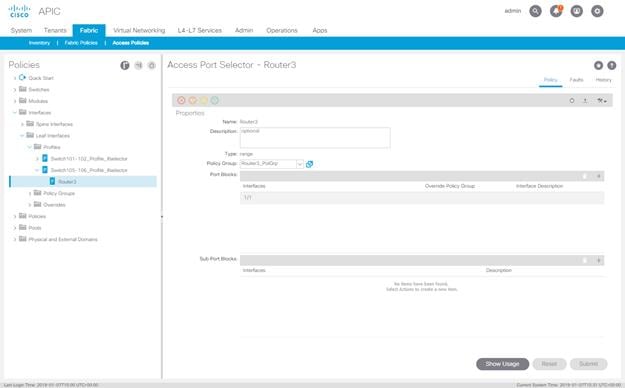
Task: Select Router3 in the tree
Action: [x=67, y=182]
